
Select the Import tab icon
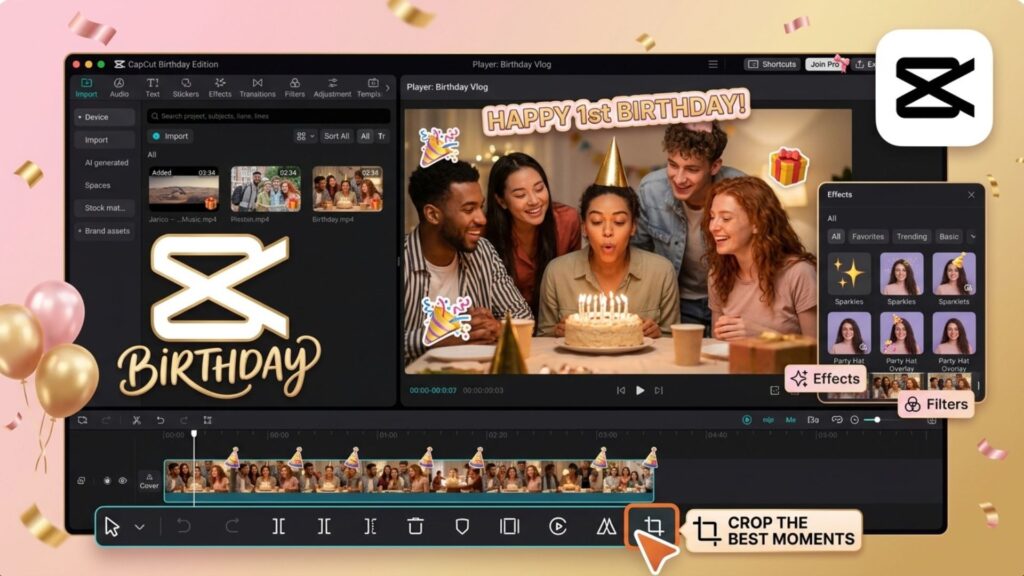(x=86, y=88)
